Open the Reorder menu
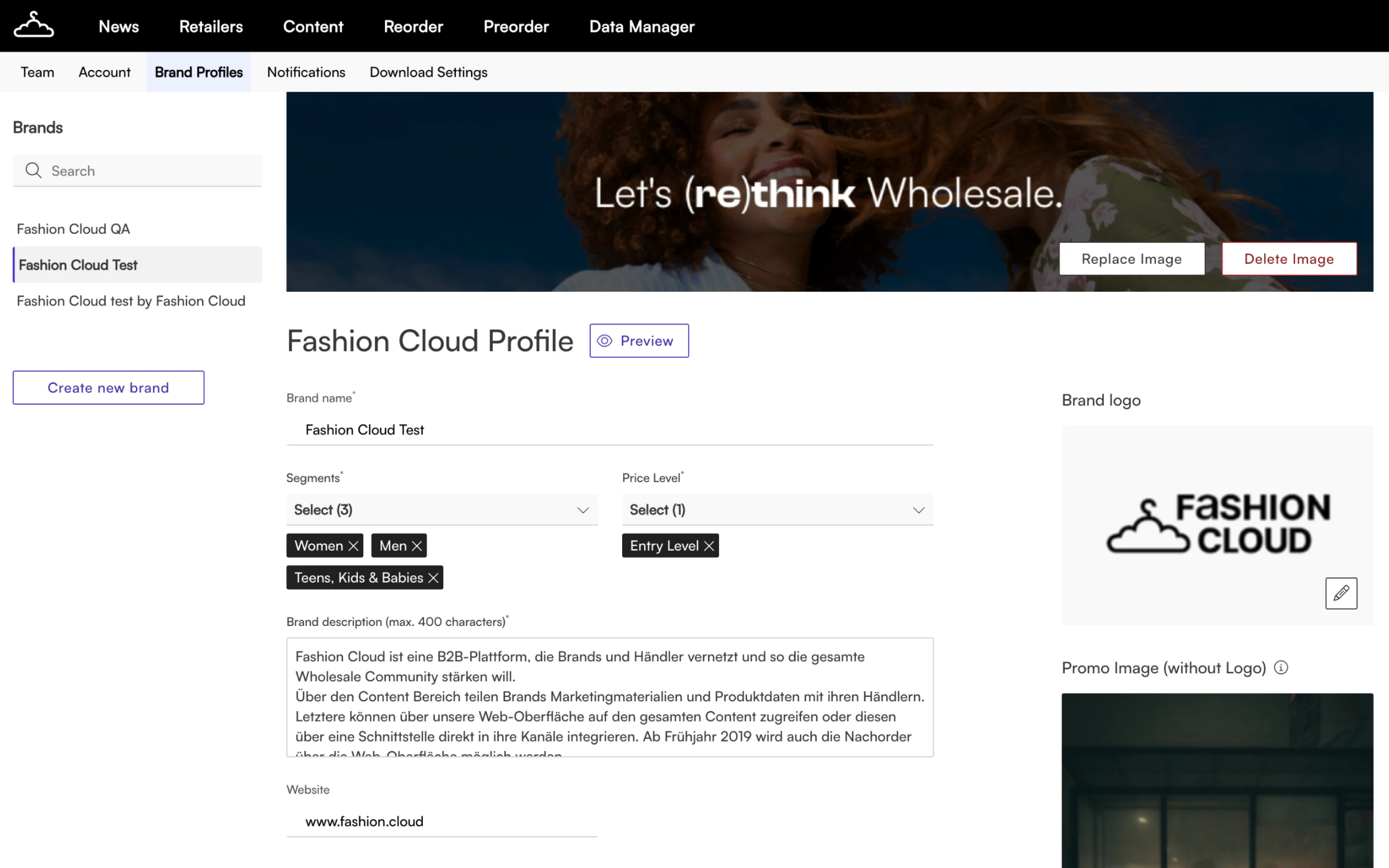The width and height of the screenshot is (1389, 868). coord(413,27)
